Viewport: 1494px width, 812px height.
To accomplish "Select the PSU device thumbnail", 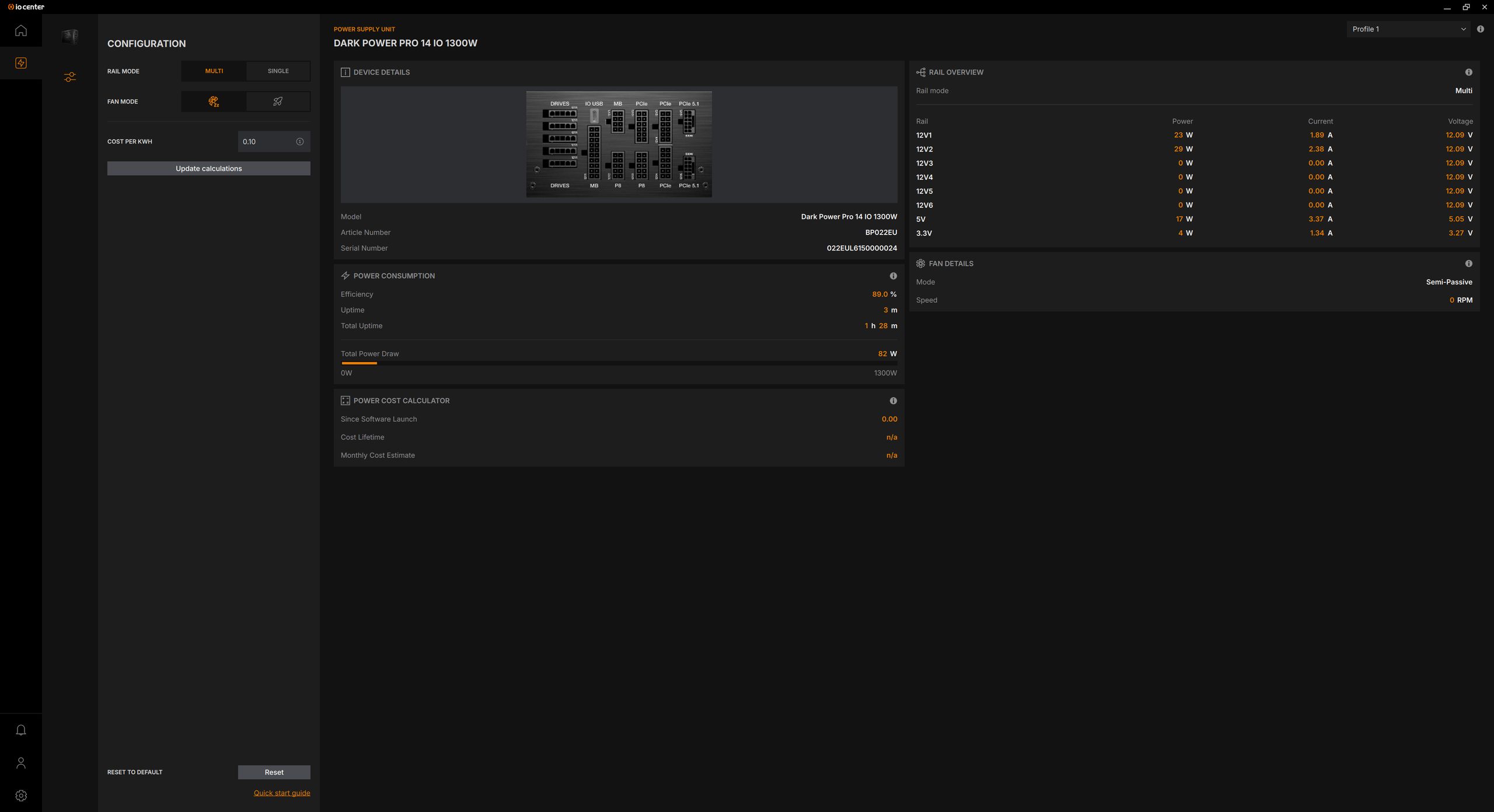I will [x=70, y=37].
